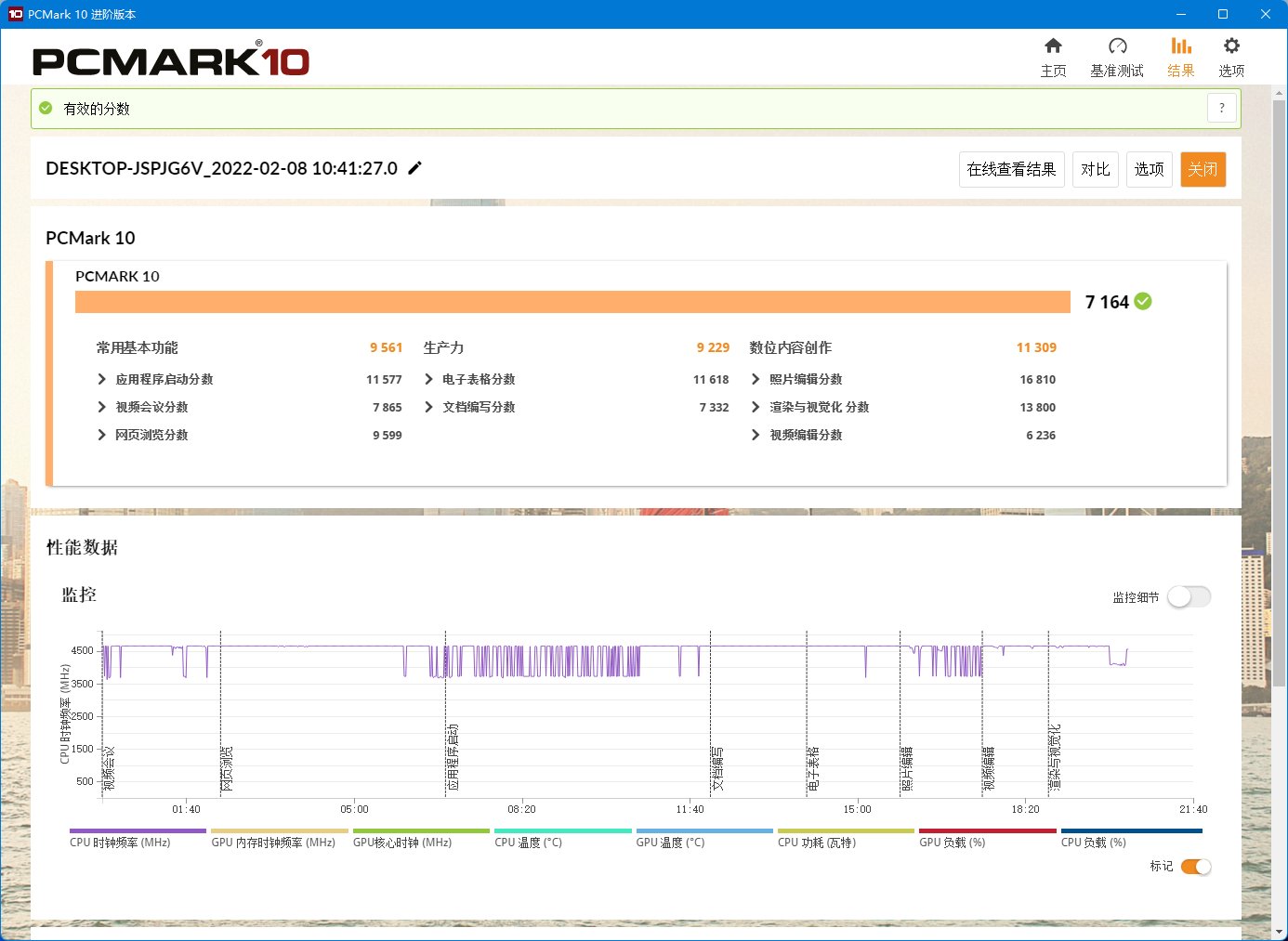Click the vertical scrollbar thumb
This screenshot has width=1288, height=941.
[1280, 394]
